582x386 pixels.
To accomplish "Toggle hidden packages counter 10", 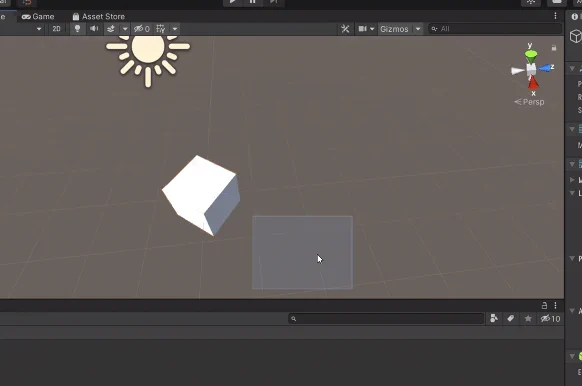I will pos(550,318).
